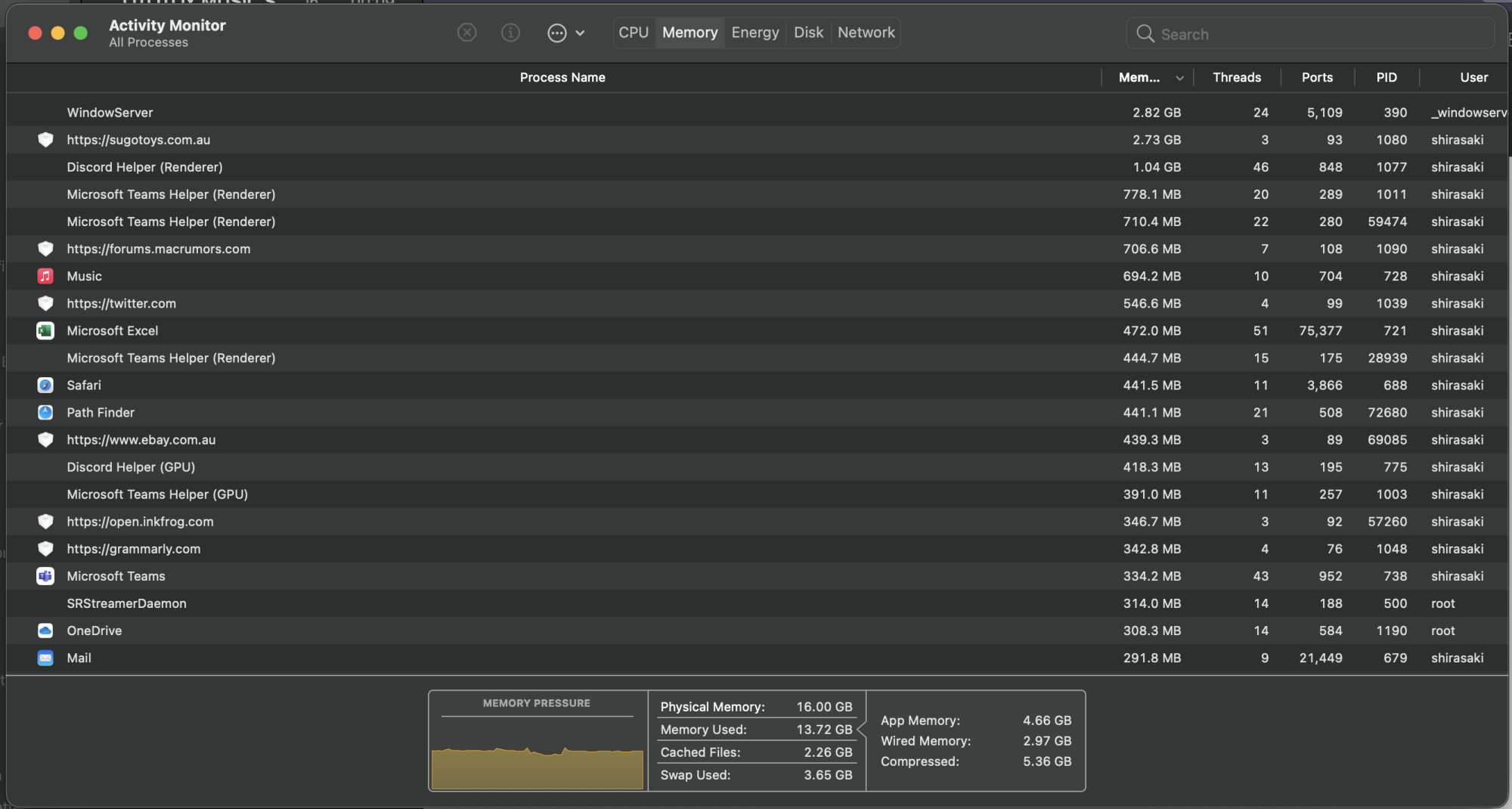Click the OneDrive cloud icon
Screen dimensions: 1512x809
45,631
